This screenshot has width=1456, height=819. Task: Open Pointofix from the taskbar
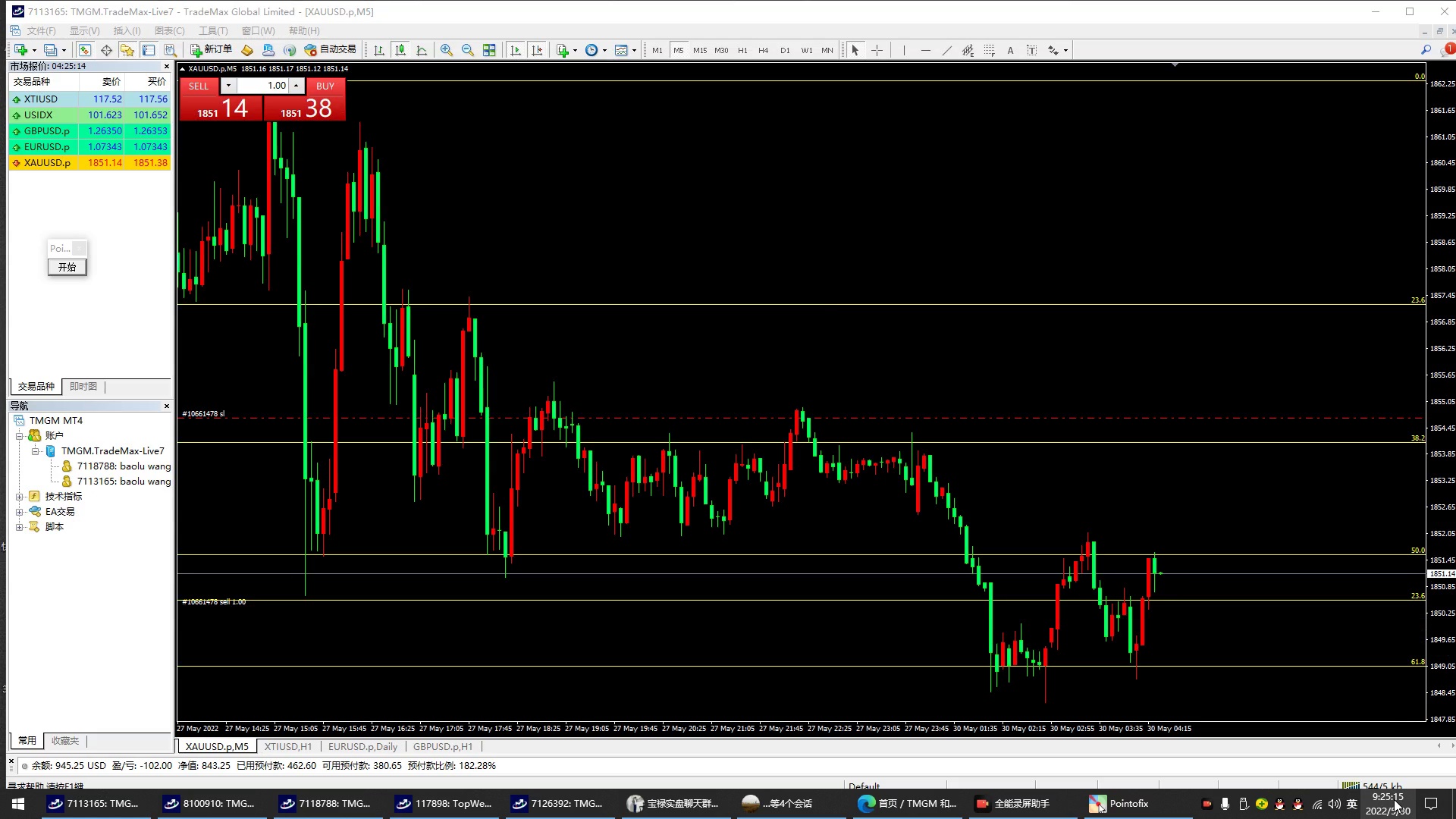click(1119, 804)
